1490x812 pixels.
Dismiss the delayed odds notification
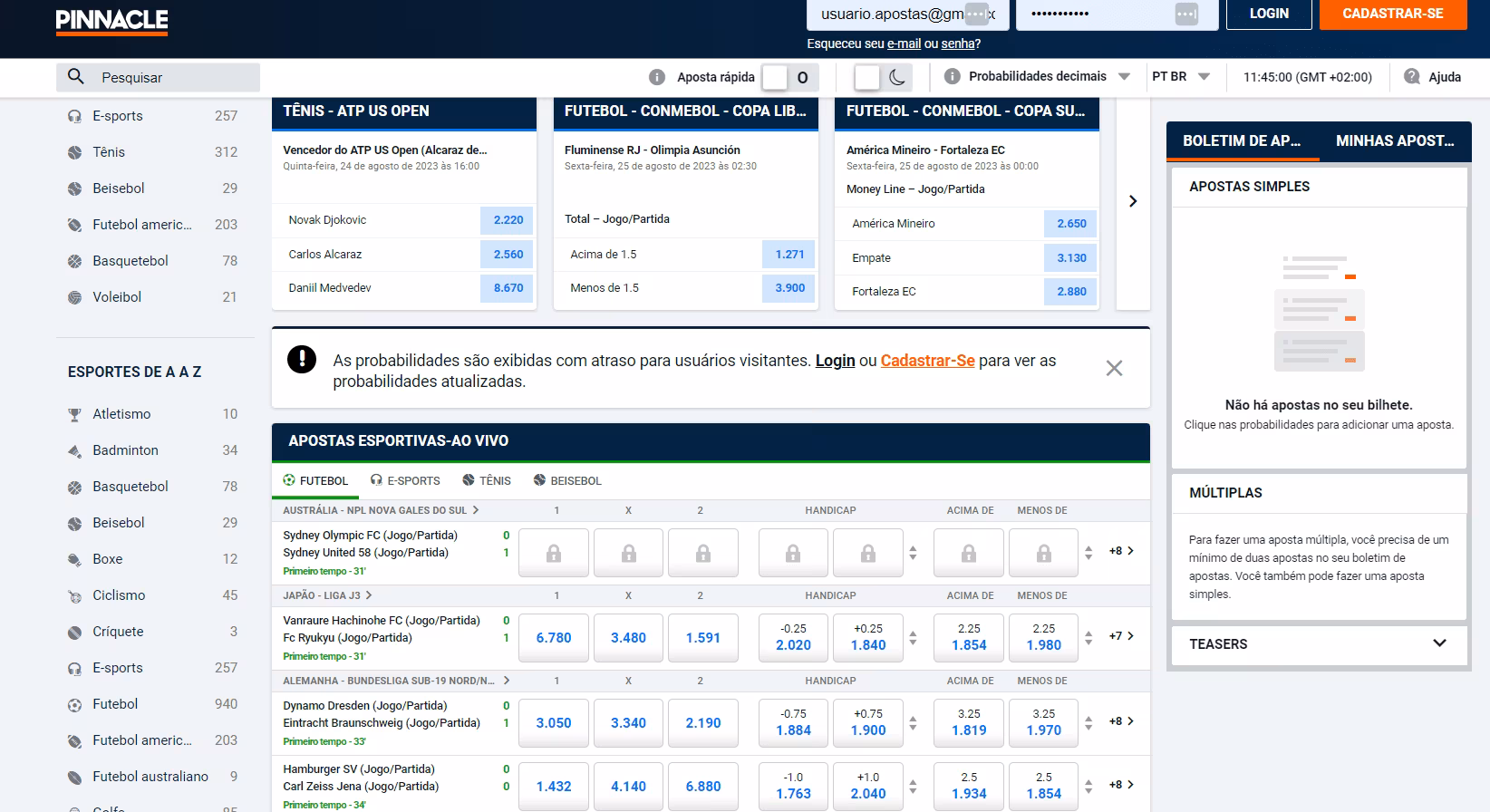coord(1114,368)
